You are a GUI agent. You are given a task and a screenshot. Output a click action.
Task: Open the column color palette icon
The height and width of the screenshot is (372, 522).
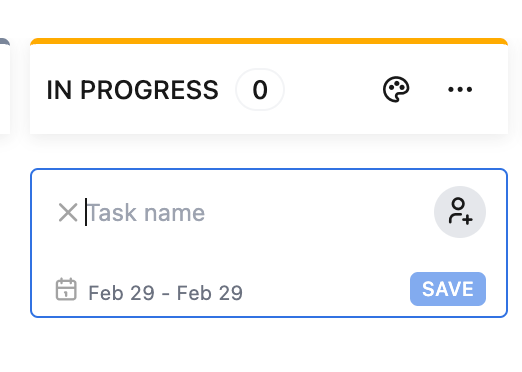pyautogui.click(x=396, y=89)
